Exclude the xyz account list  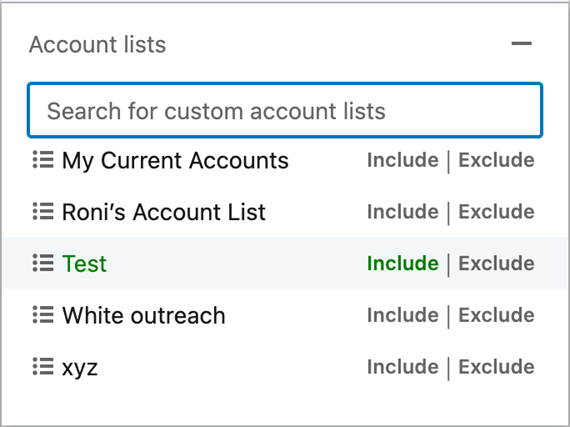pyautogui.click(x=496, y=366)
